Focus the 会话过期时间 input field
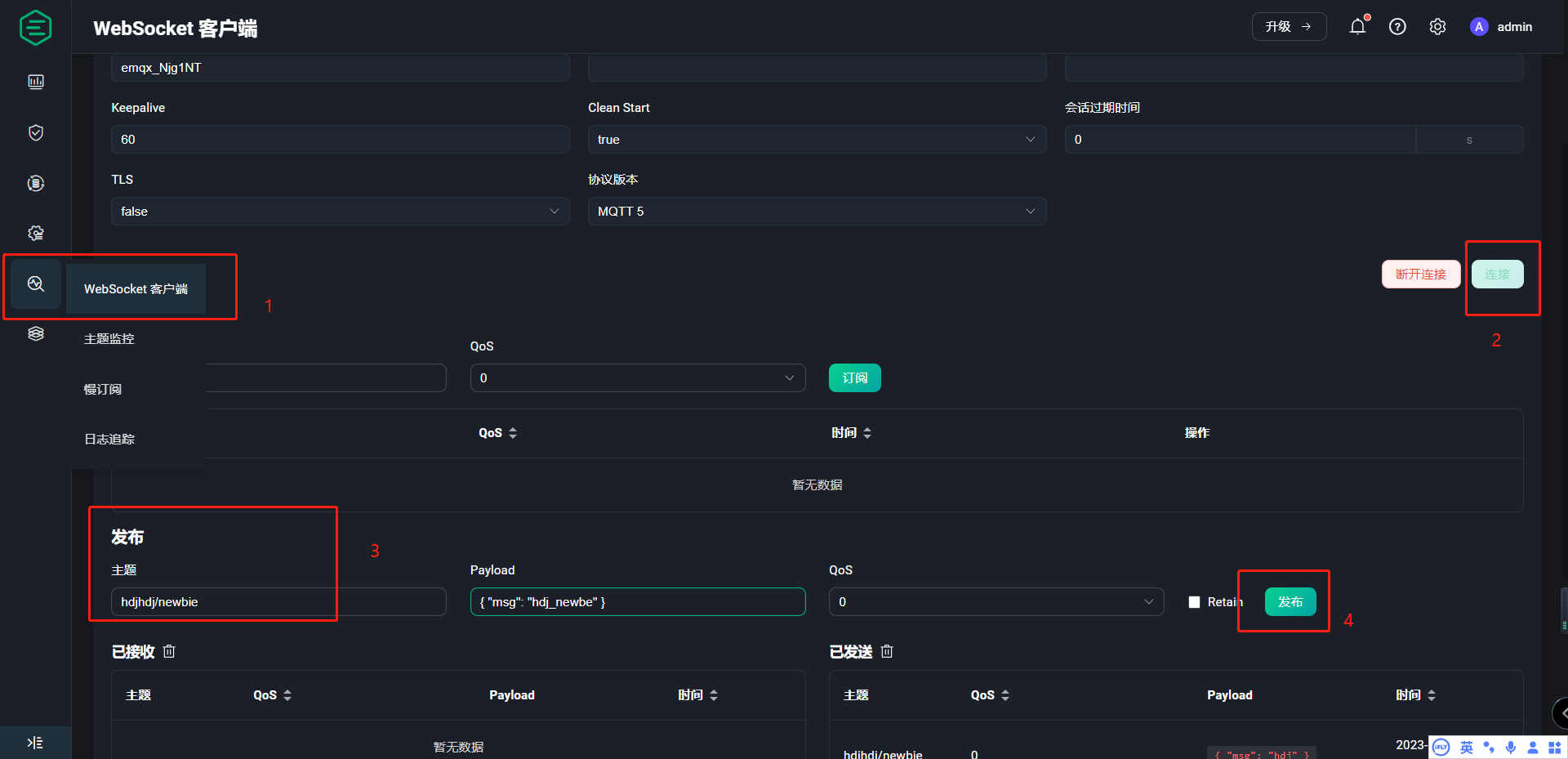Image resolution: width=1568 pixels, height=759 pixels. point(1241,140)
